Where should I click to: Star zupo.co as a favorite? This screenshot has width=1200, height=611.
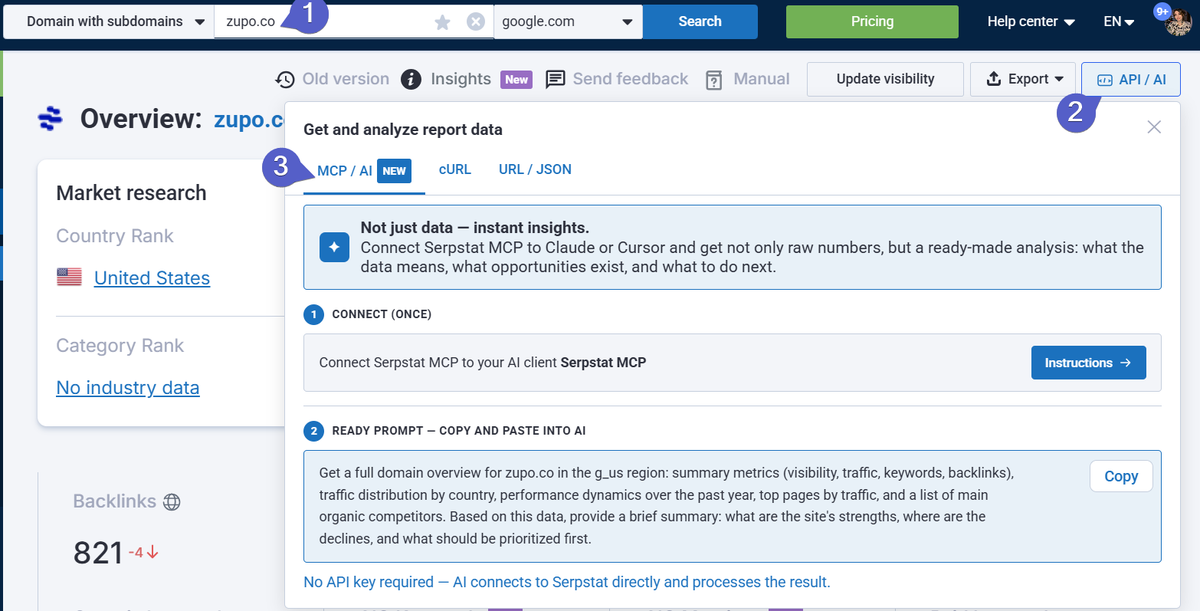[443, 22]
